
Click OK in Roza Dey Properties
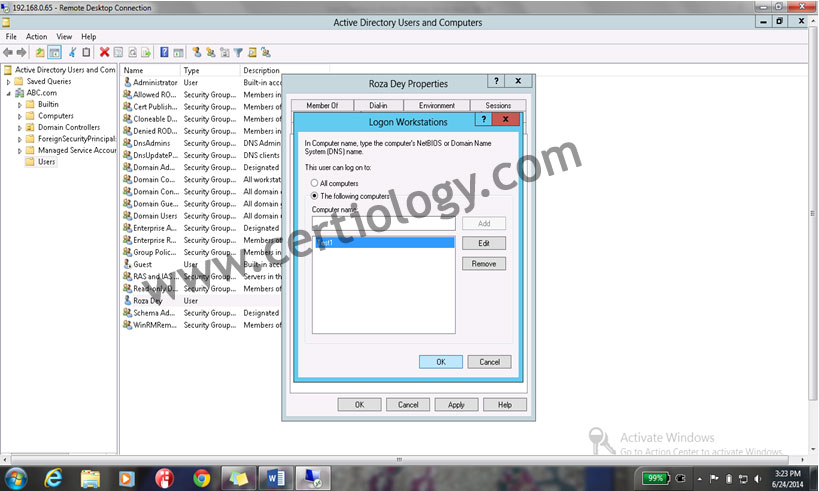(x=359, y=405)
